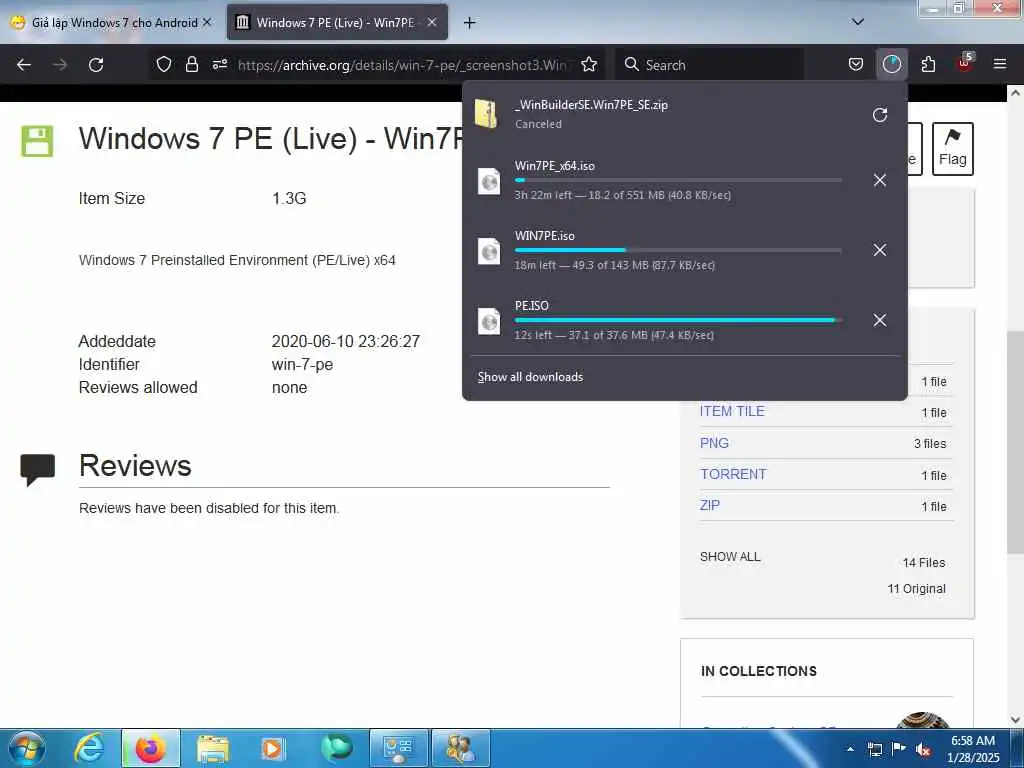The height and width of the screenshot is (768, 1024).
Task: Click the green floppy disk software icon
Action: click(37, 141)
